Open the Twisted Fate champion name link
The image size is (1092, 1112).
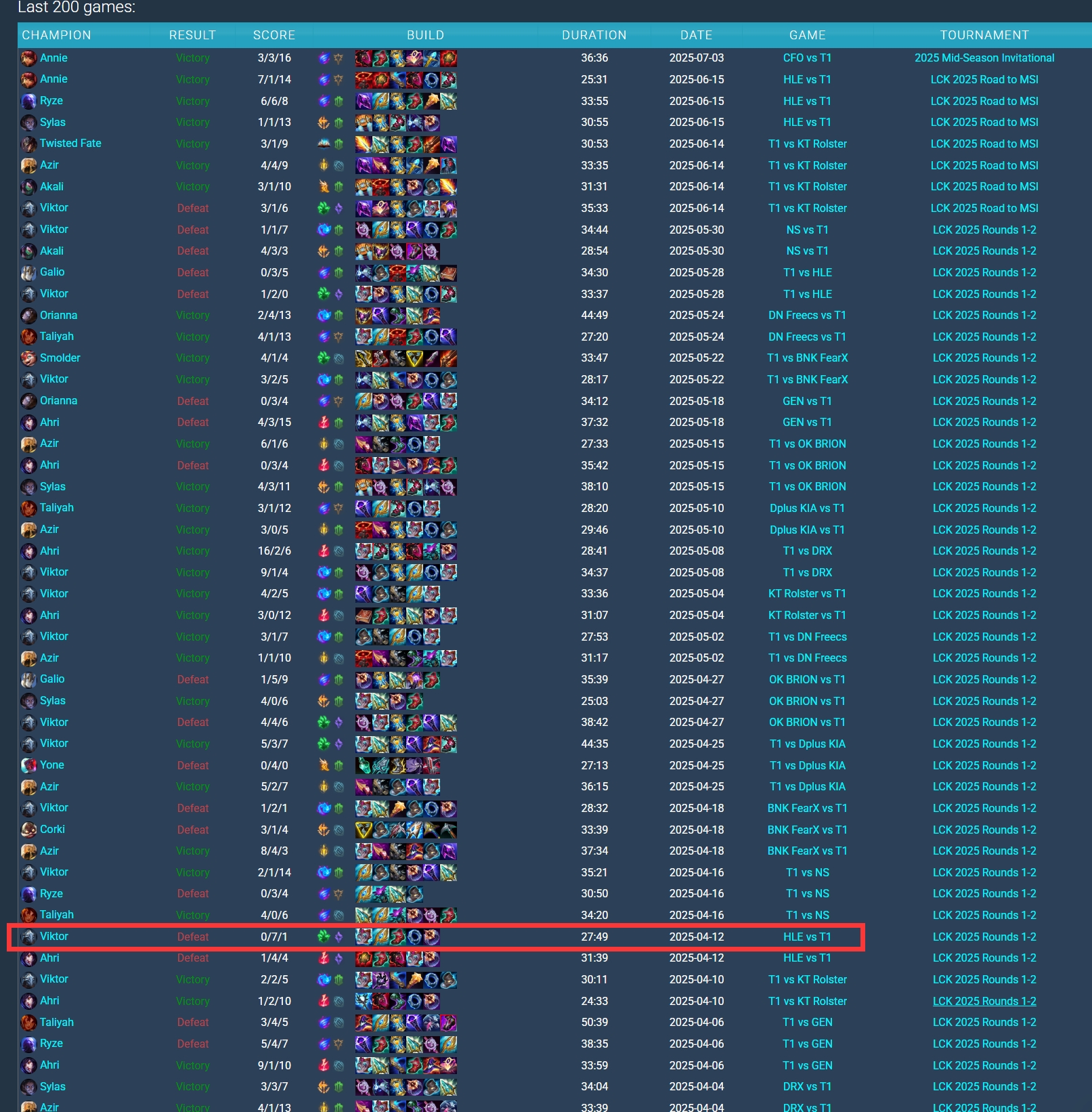pyautogui.click(x=70, y=144)
